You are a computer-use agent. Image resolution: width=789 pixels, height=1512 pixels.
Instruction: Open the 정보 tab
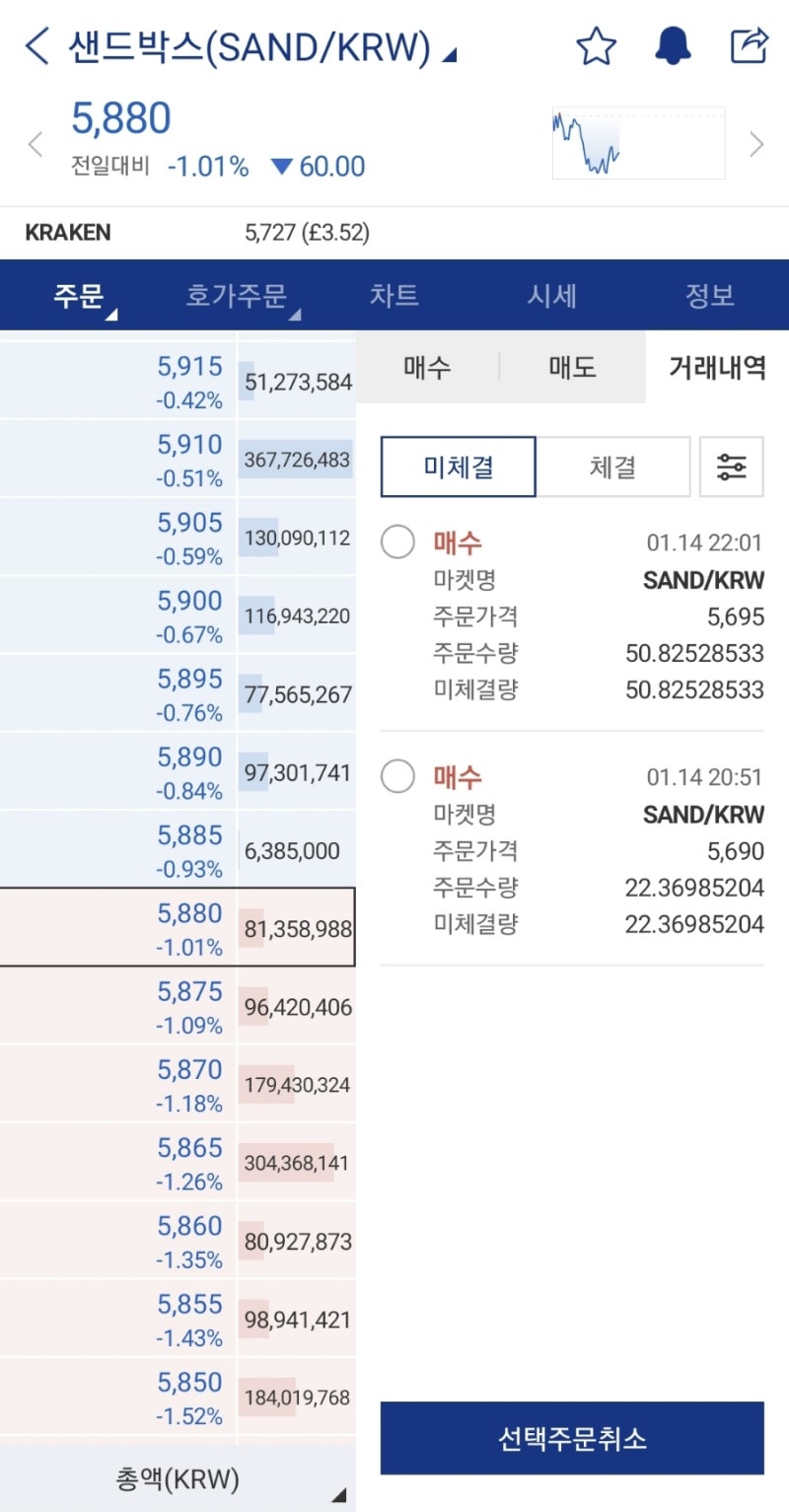pyautogui.click(x=710, y=295)
